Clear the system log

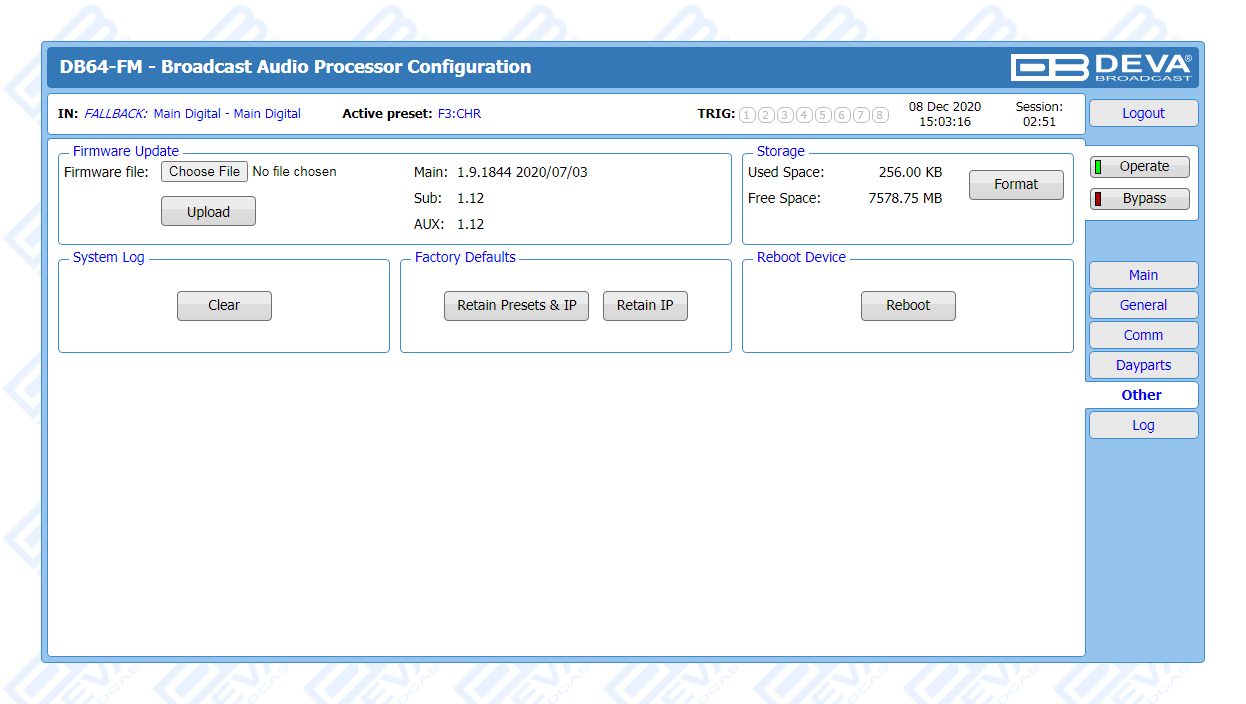tap(224, 306)
